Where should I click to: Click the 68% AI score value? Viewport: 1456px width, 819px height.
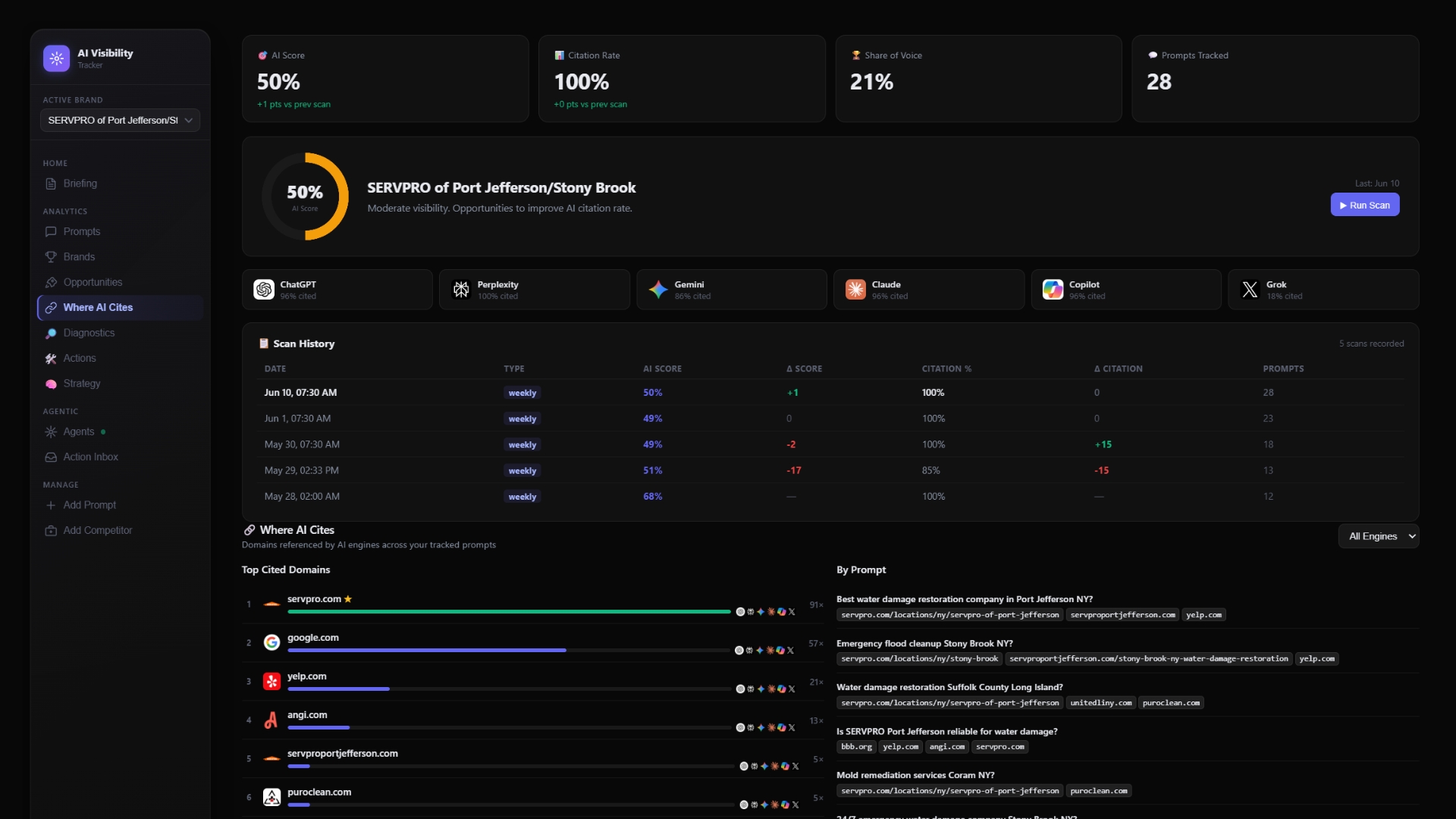652,497
